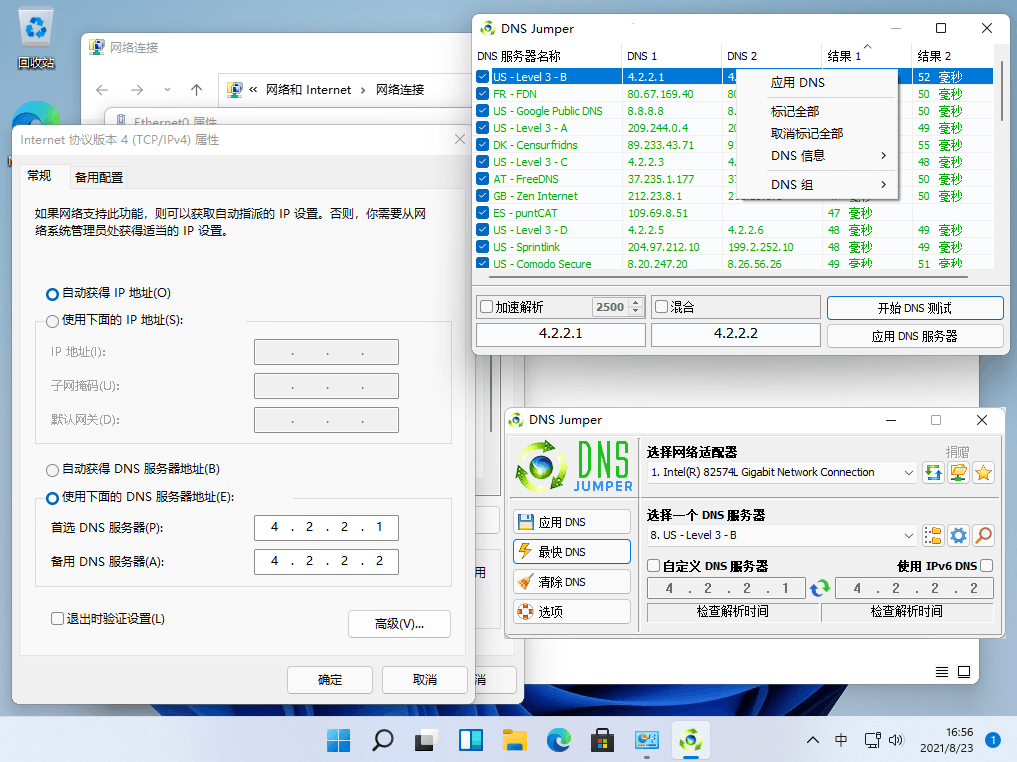Screen dimensions: 1017x762
Task: Click the network control panel taskbar icon
Action: [x=647, y=740]
